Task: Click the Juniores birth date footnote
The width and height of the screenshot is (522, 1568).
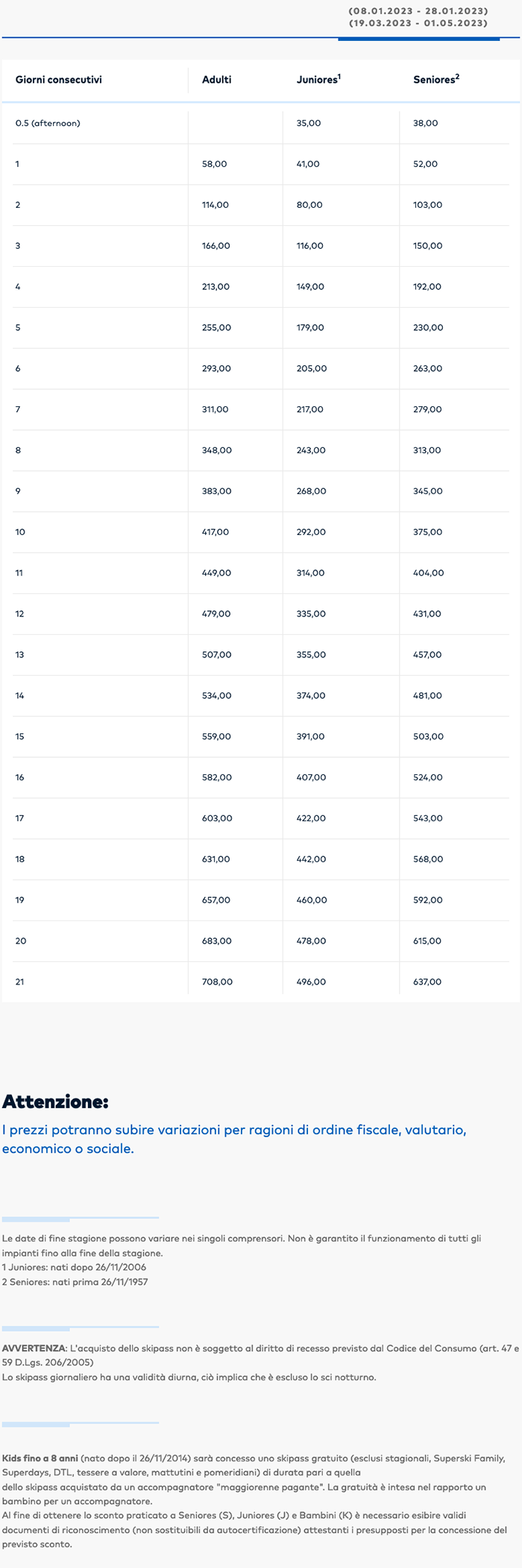Action: point(74,1267)
